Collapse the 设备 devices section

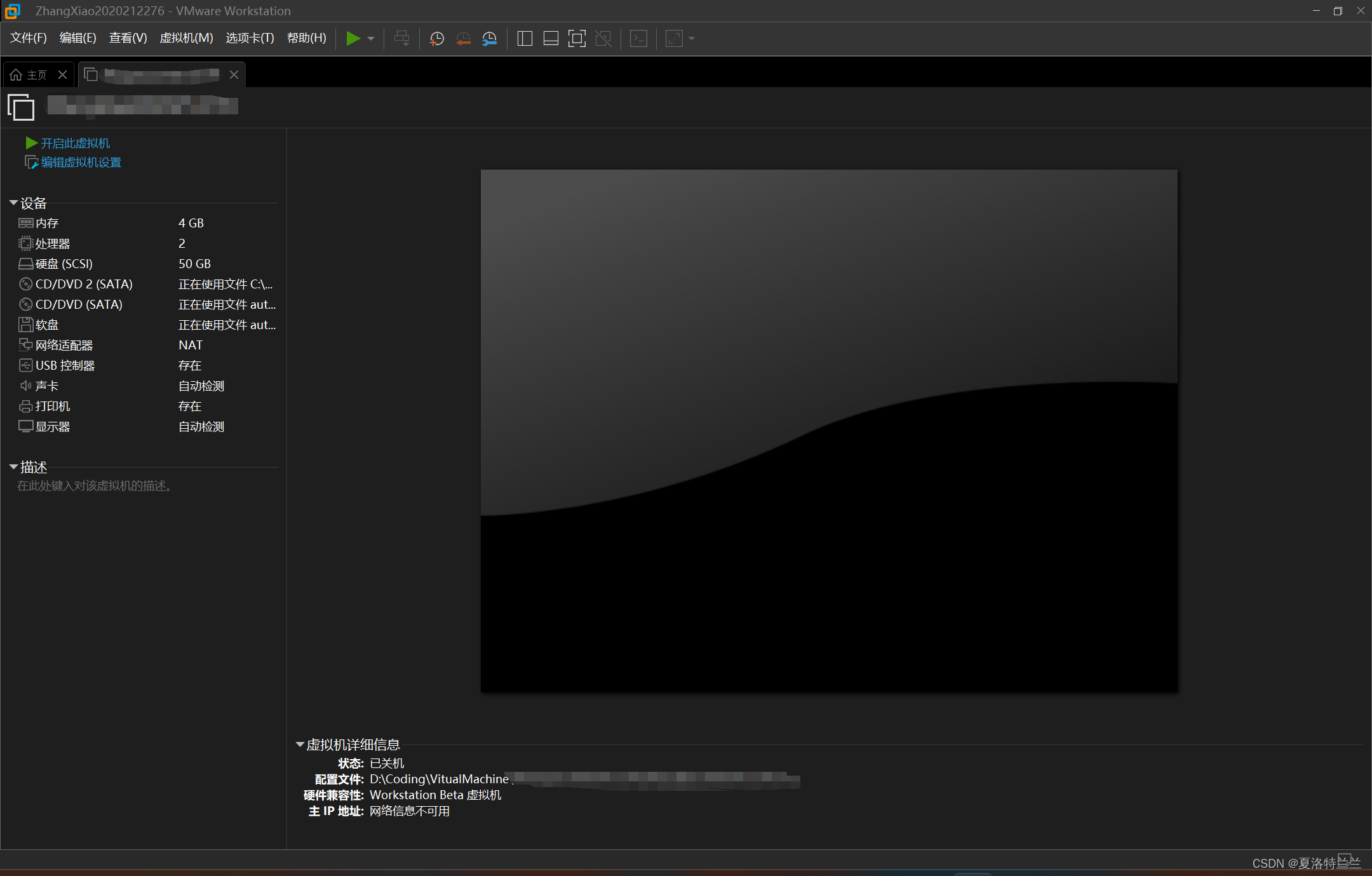point(13,203)
